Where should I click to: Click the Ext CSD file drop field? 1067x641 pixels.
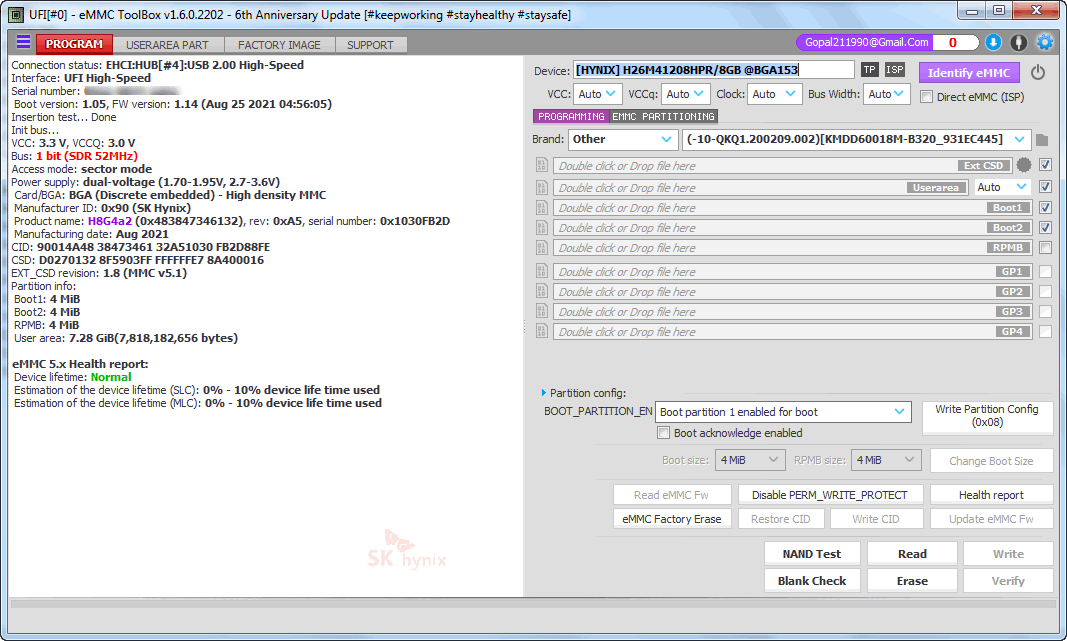click(783, 165)
